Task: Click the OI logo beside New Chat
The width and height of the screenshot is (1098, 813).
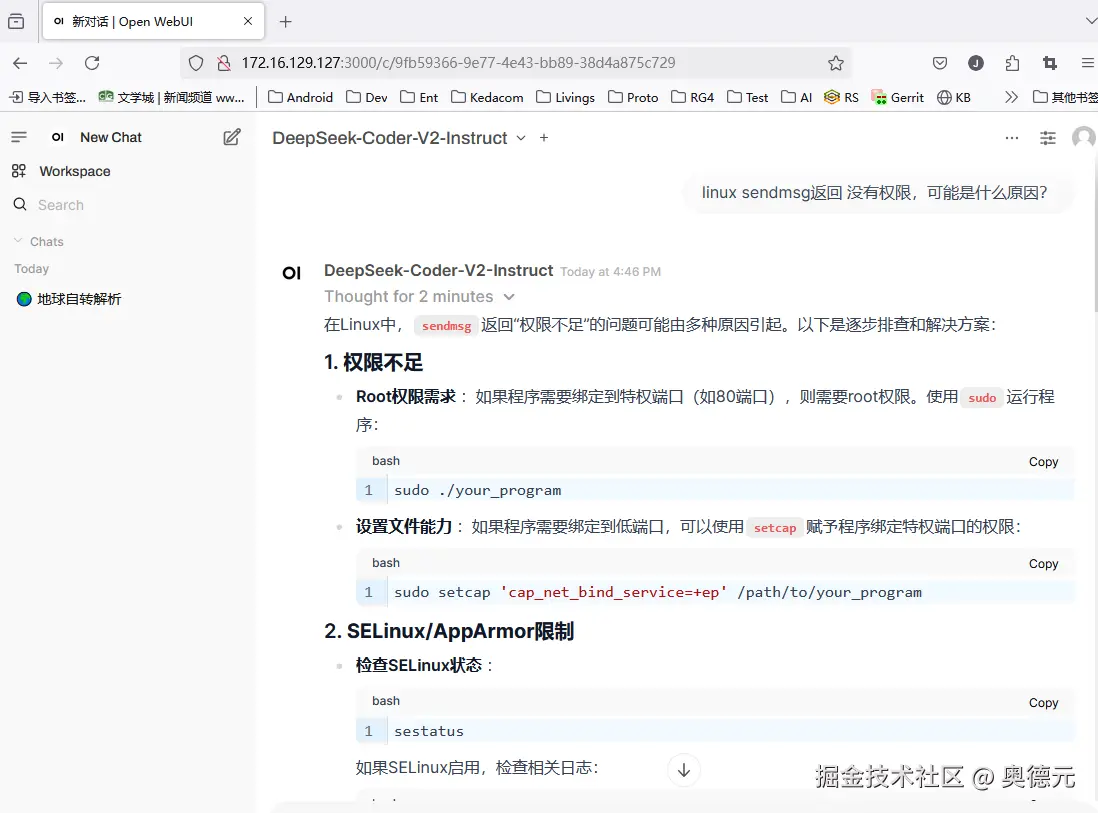Action: [57, 137]
